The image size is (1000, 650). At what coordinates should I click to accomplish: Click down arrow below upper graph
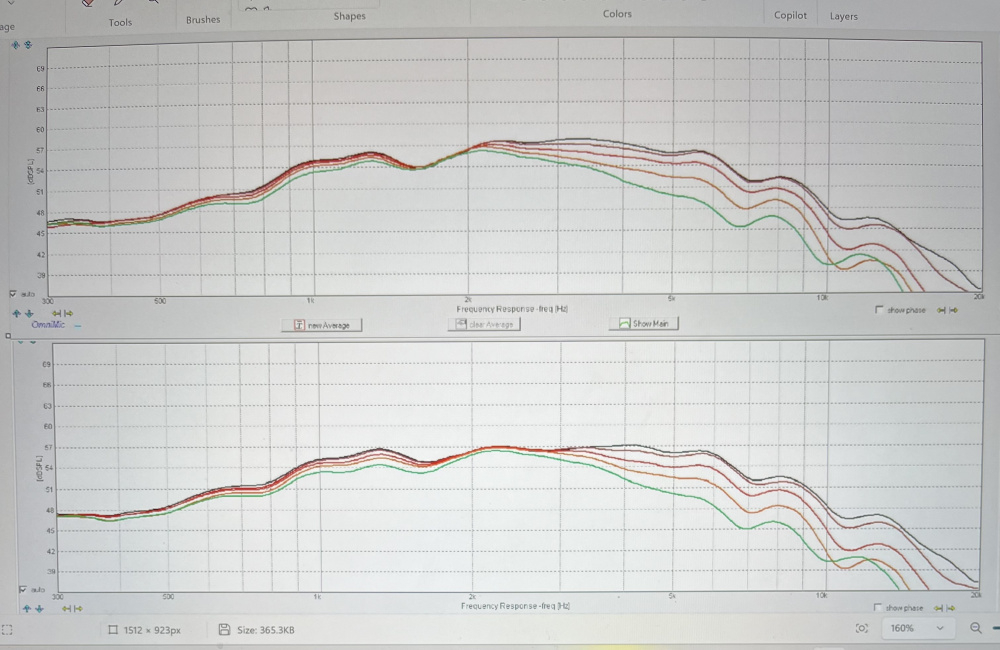coord(28,312)
